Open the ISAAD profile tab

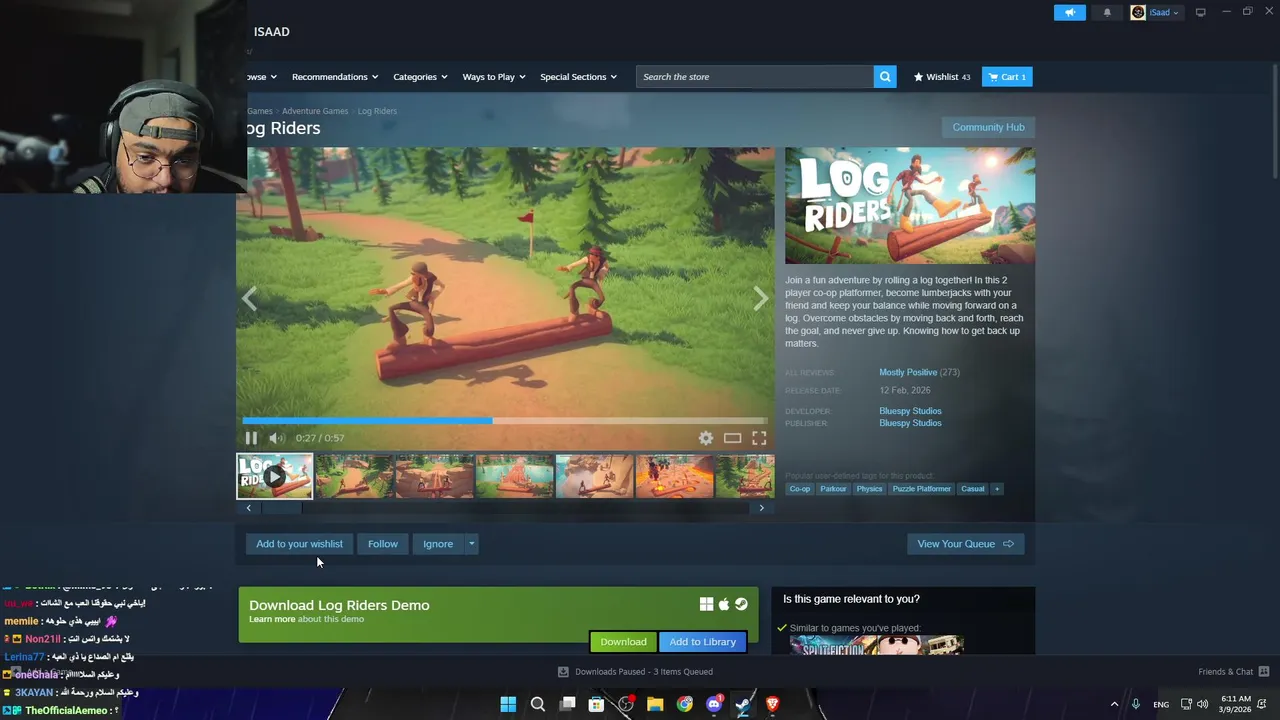(x=271, y=32)
